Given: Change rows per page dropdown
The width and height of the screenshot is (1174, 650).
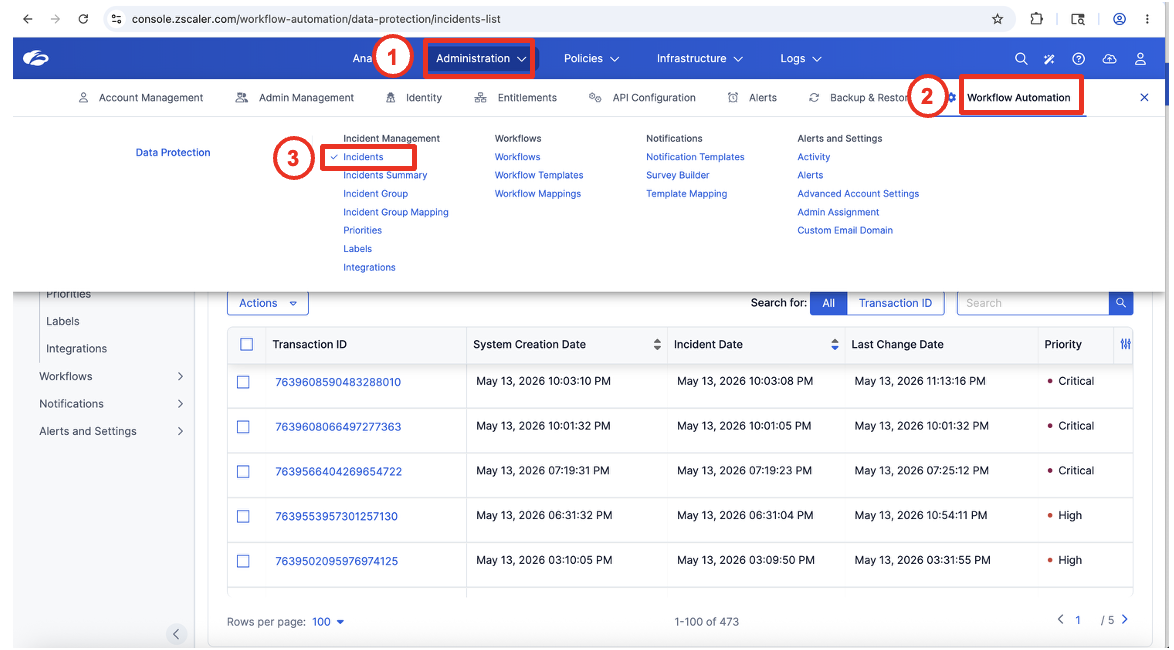Looking at the screenshot, I should coord(328,622).
